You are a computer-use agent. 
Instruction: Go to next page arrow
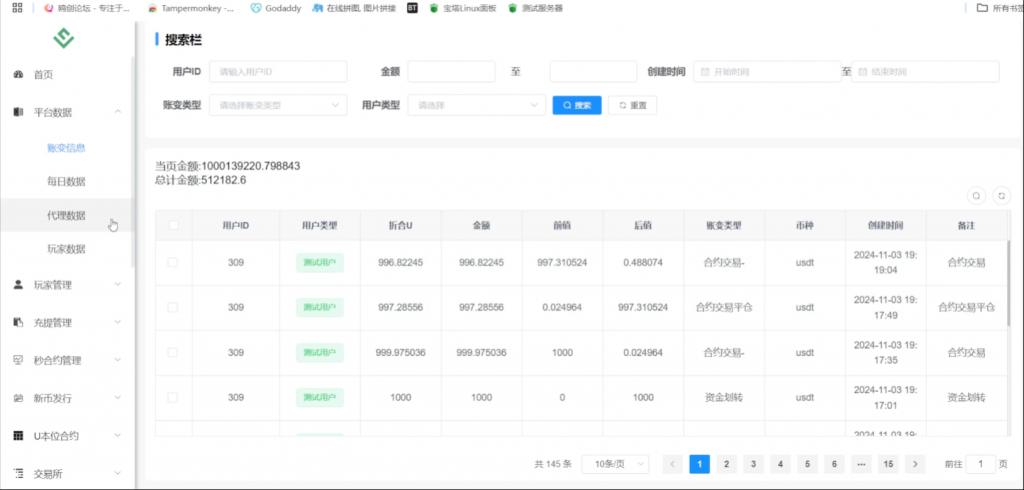coord(915,464)
